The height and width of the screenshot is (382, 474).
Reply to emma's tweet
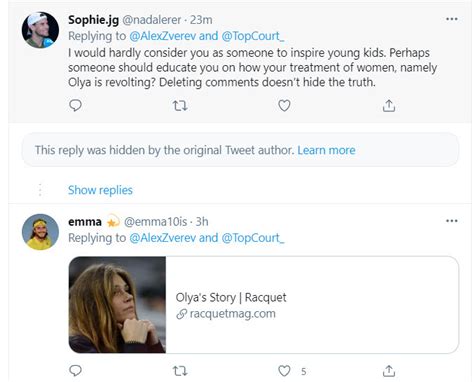pyautogui.click(x=75, y=370)
